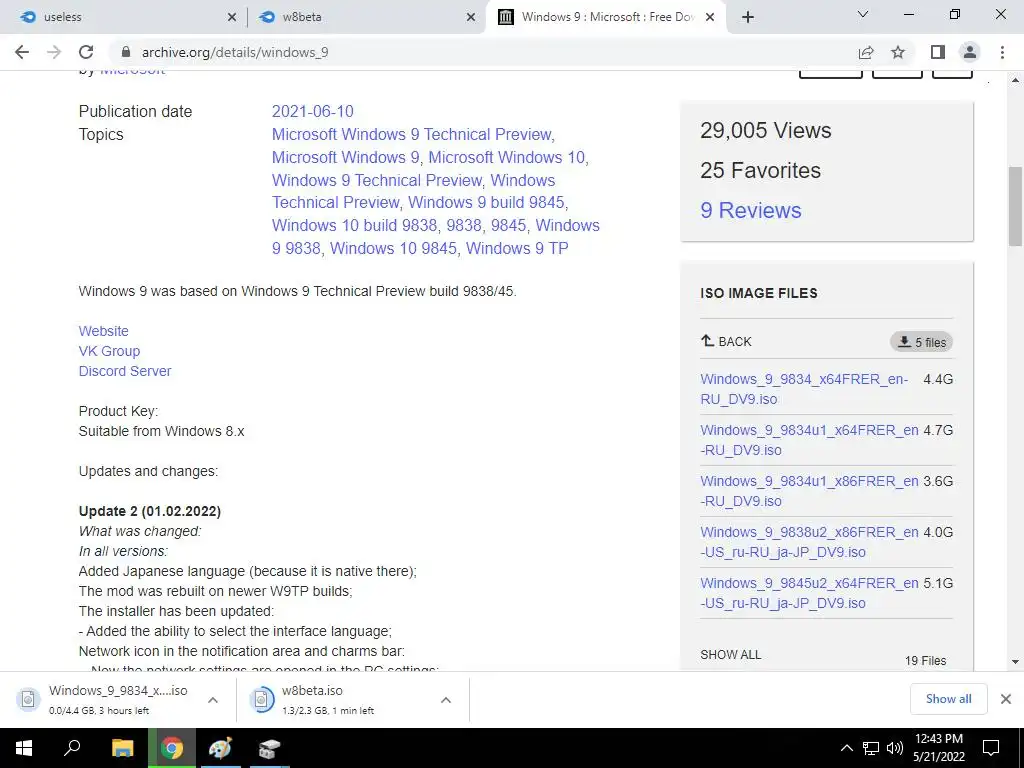
Task: Click BACK in ISO image files panel
Action: coord(726,342)
